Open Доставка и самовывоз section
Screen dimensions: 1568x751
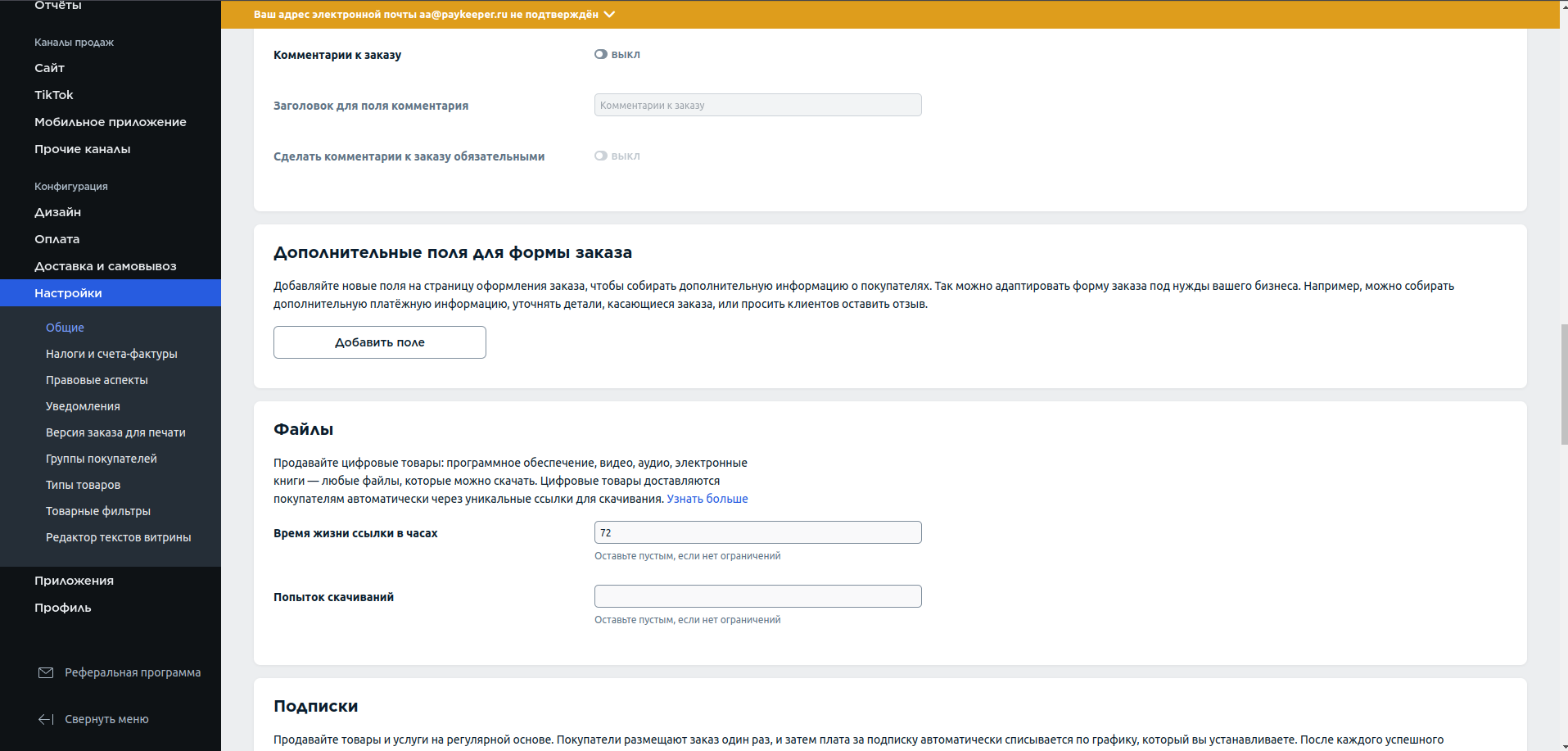(106, 266)
